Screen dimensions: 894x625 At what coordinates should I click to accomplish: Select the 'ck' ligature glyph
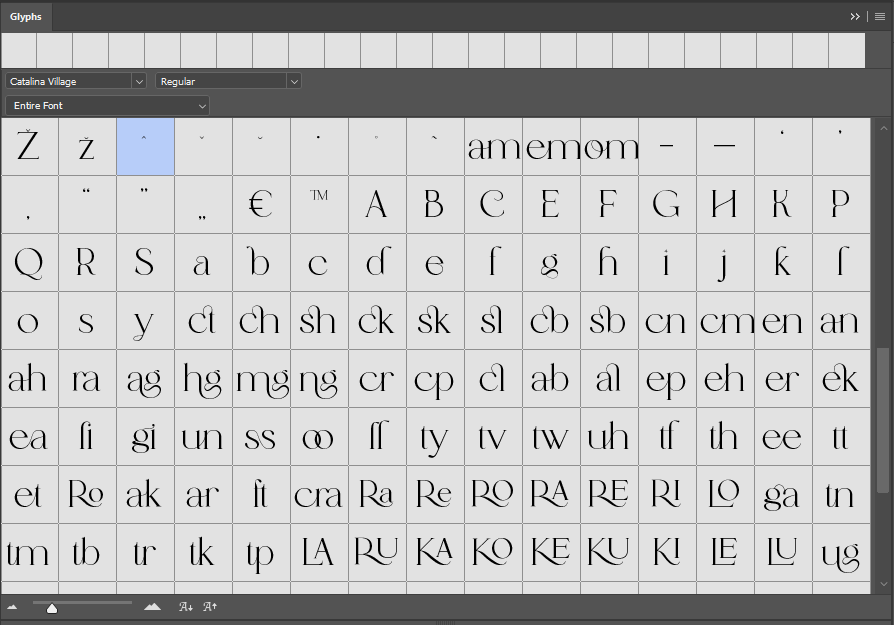click(x=377, y=321)
